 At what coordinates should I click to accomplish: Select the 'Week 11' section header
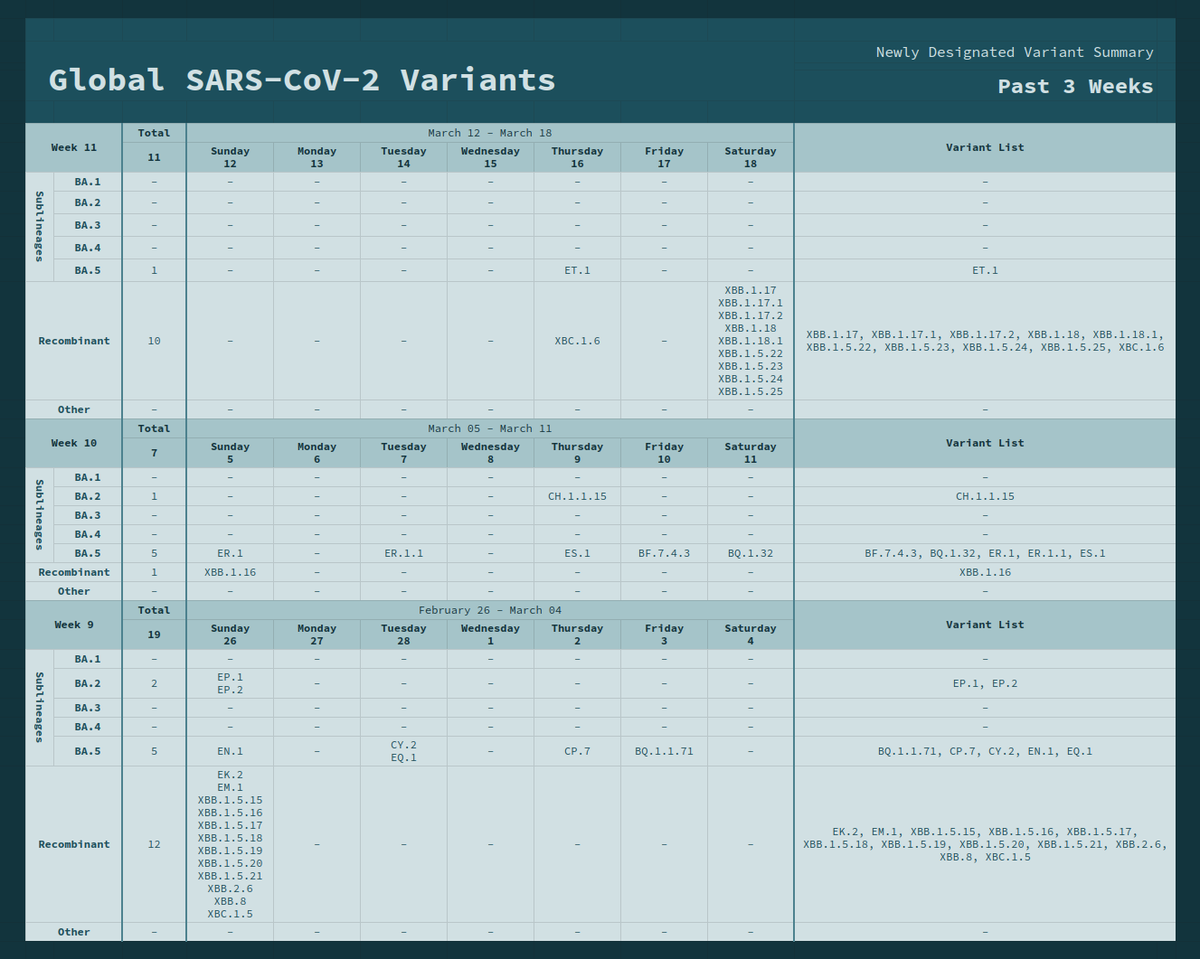pos(74,147)
